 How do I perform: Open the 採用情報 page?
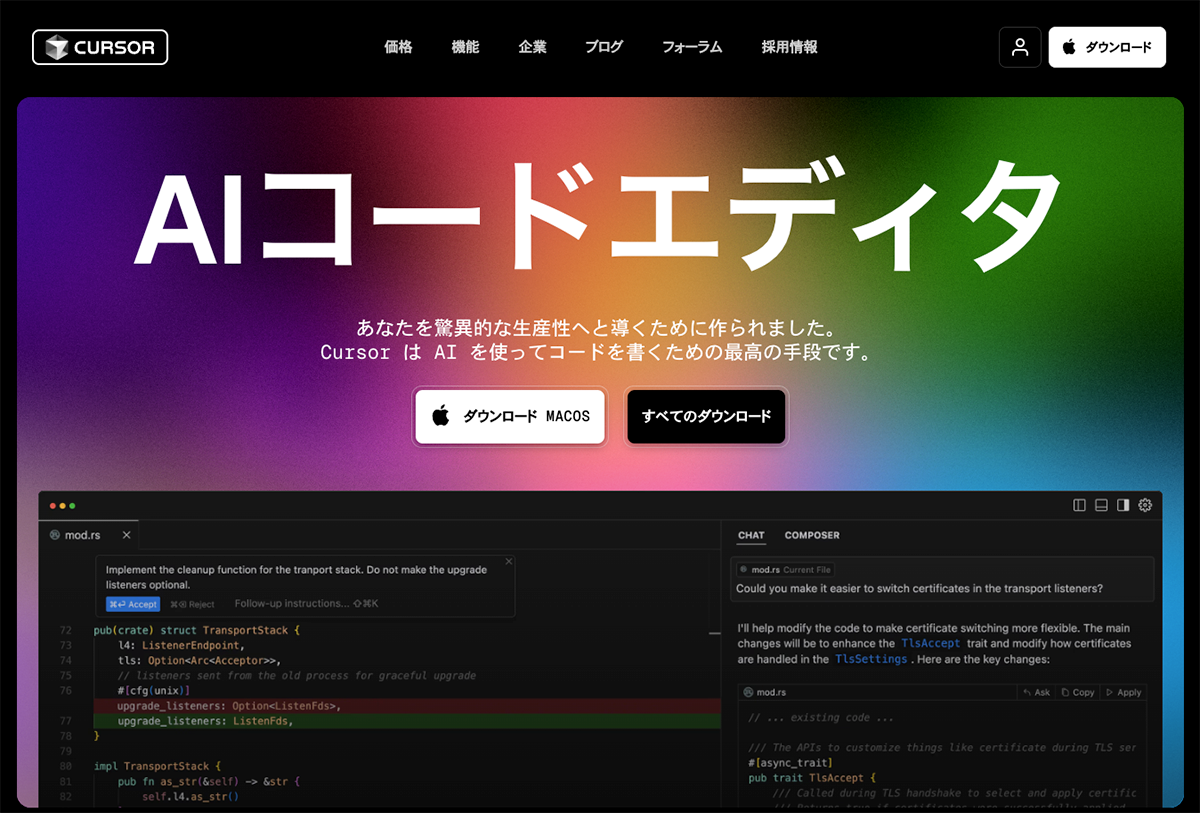[x=789, y=47]
